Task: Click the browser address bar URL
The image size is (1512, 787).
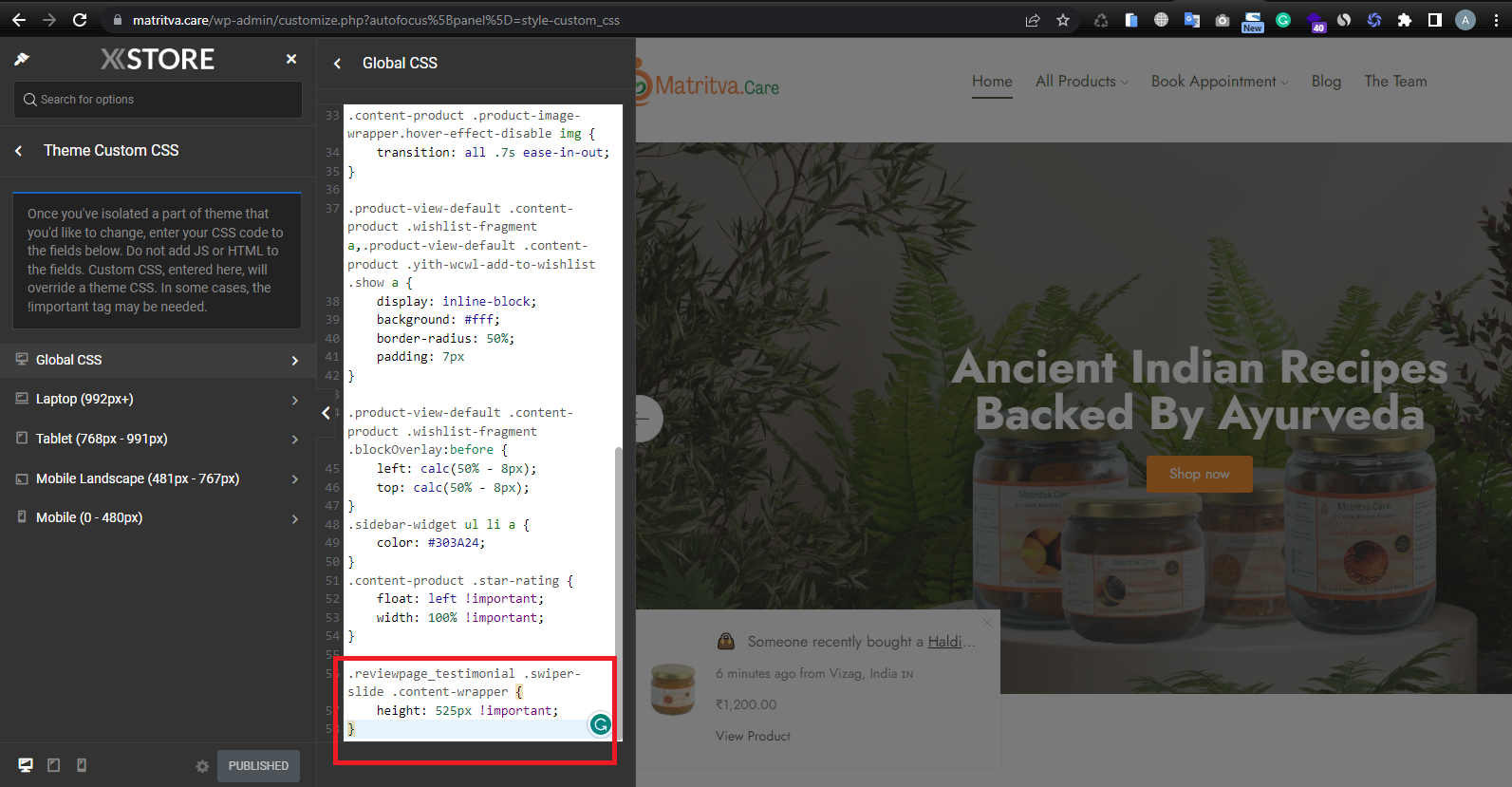Action: click(x=376, y=20)
